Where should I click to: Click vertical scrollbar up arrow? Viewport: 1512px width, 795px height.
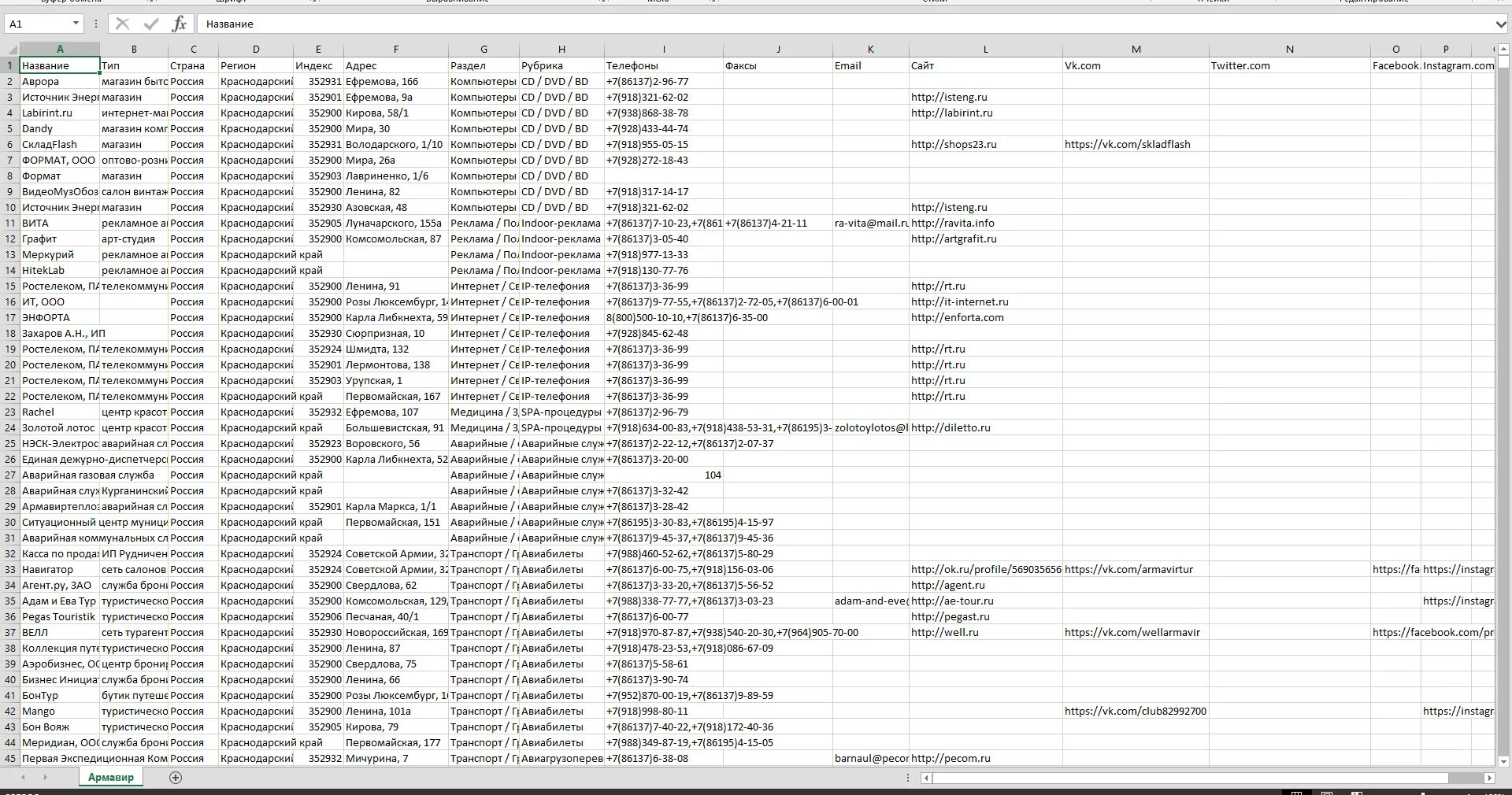point(1503,50)
